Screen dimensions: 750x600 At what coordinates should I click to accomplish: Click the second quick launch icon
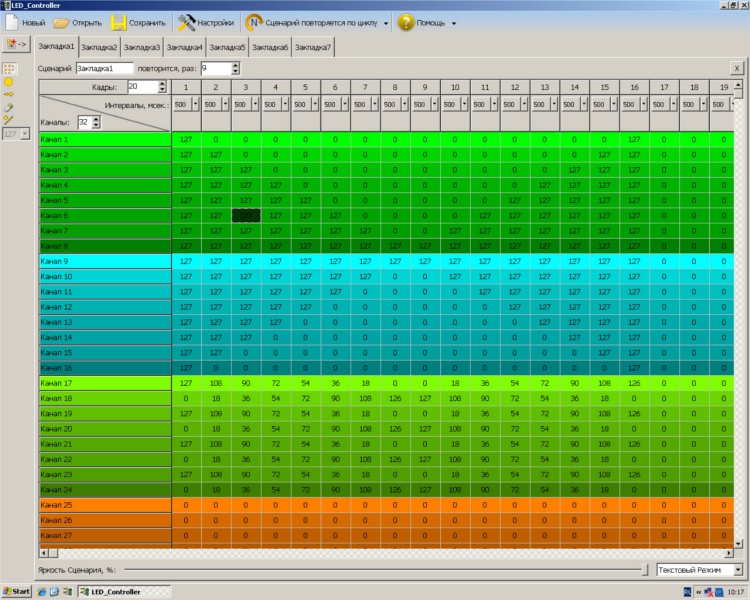54,592
